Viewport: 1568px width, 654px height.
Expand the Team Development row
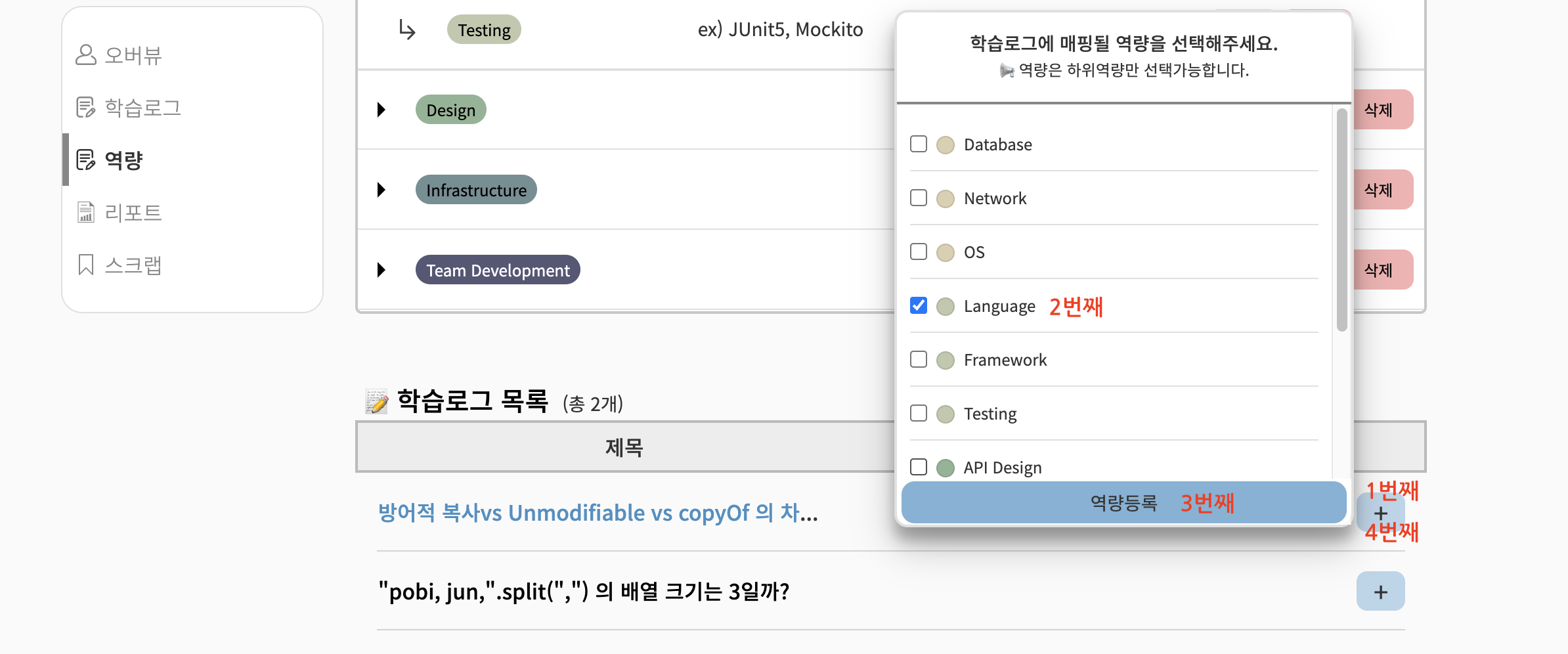(381, 269)
